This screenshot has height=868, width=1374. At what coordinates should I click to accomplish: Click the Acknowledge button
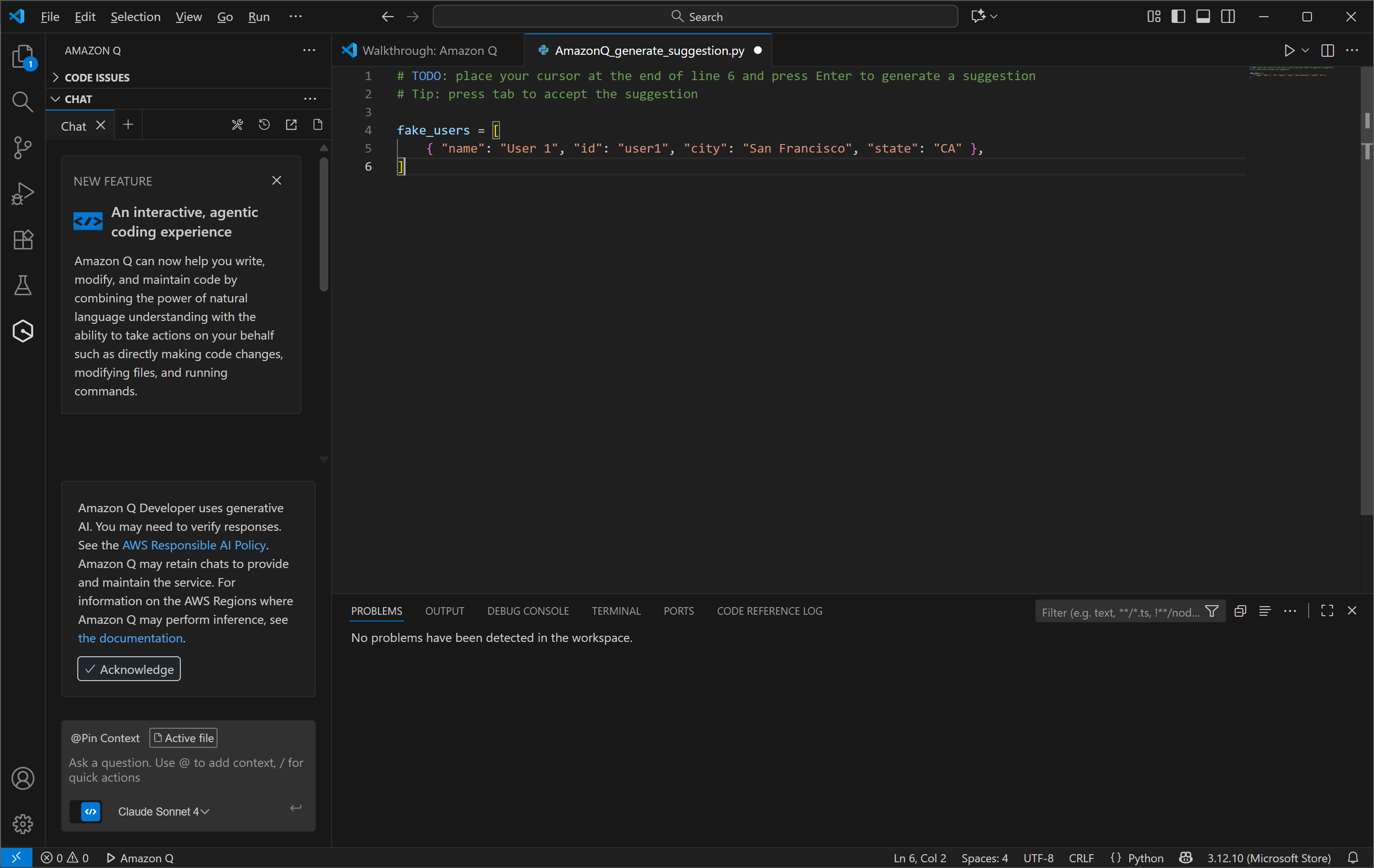point(129,669)
